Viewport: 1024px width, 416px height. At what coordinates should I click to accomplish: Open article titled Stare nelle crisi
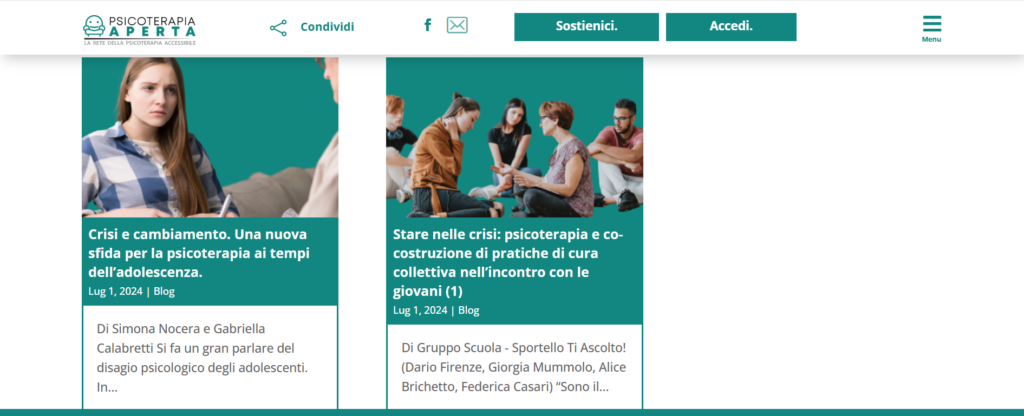tap(508, 263)
